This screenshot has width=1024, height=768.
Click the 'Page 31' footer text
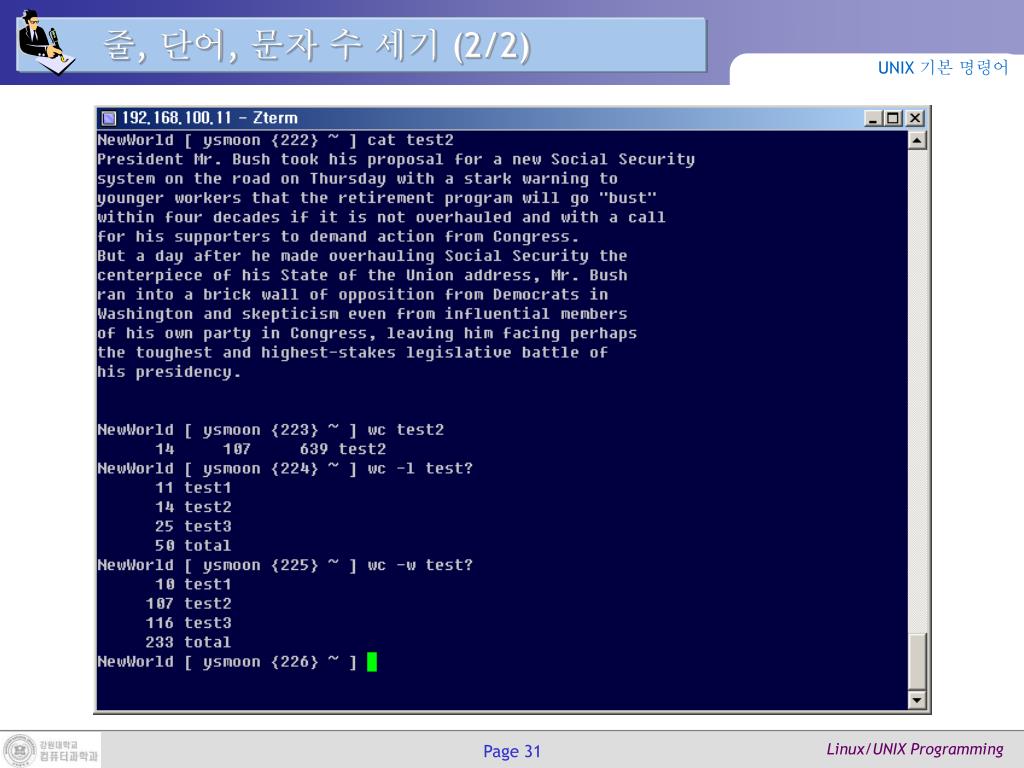pos(512,752)
